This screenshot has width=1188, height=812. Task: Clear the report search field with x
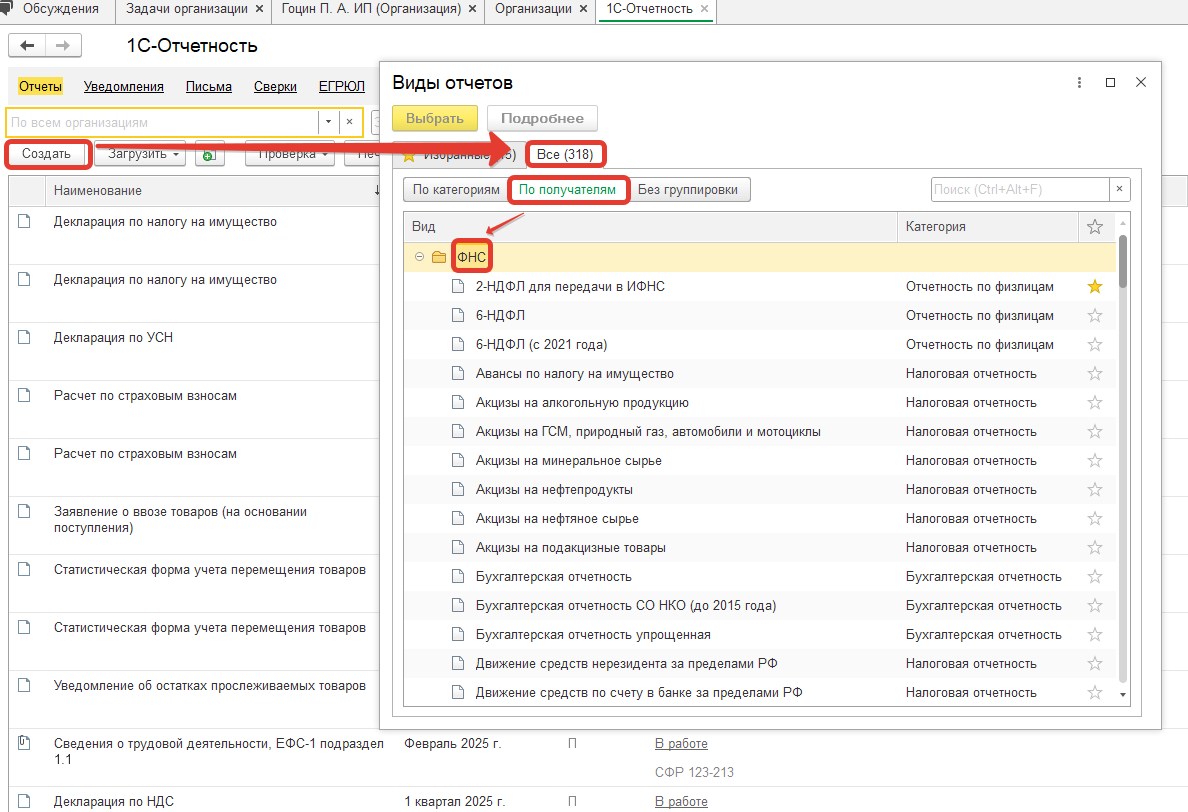click(1120, 190)
